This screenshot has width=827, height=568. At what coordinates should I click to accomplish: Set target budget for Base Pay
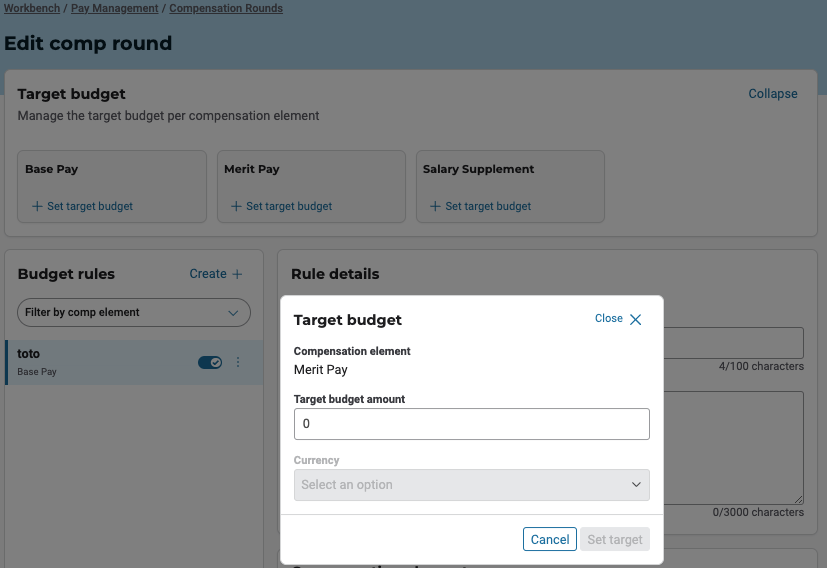[x=90, y=206]
